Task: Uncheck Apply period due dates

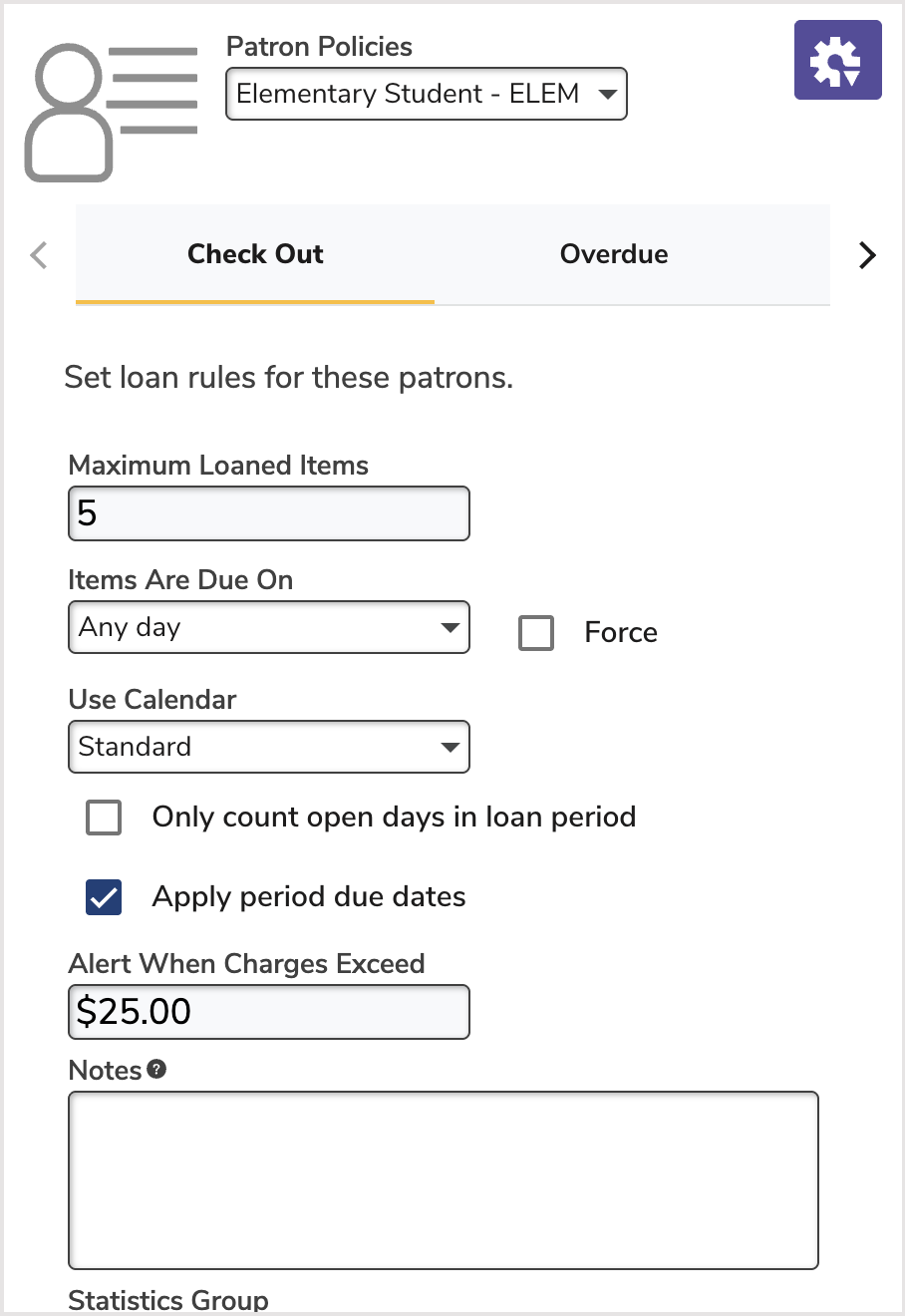Action: point(104,897)
